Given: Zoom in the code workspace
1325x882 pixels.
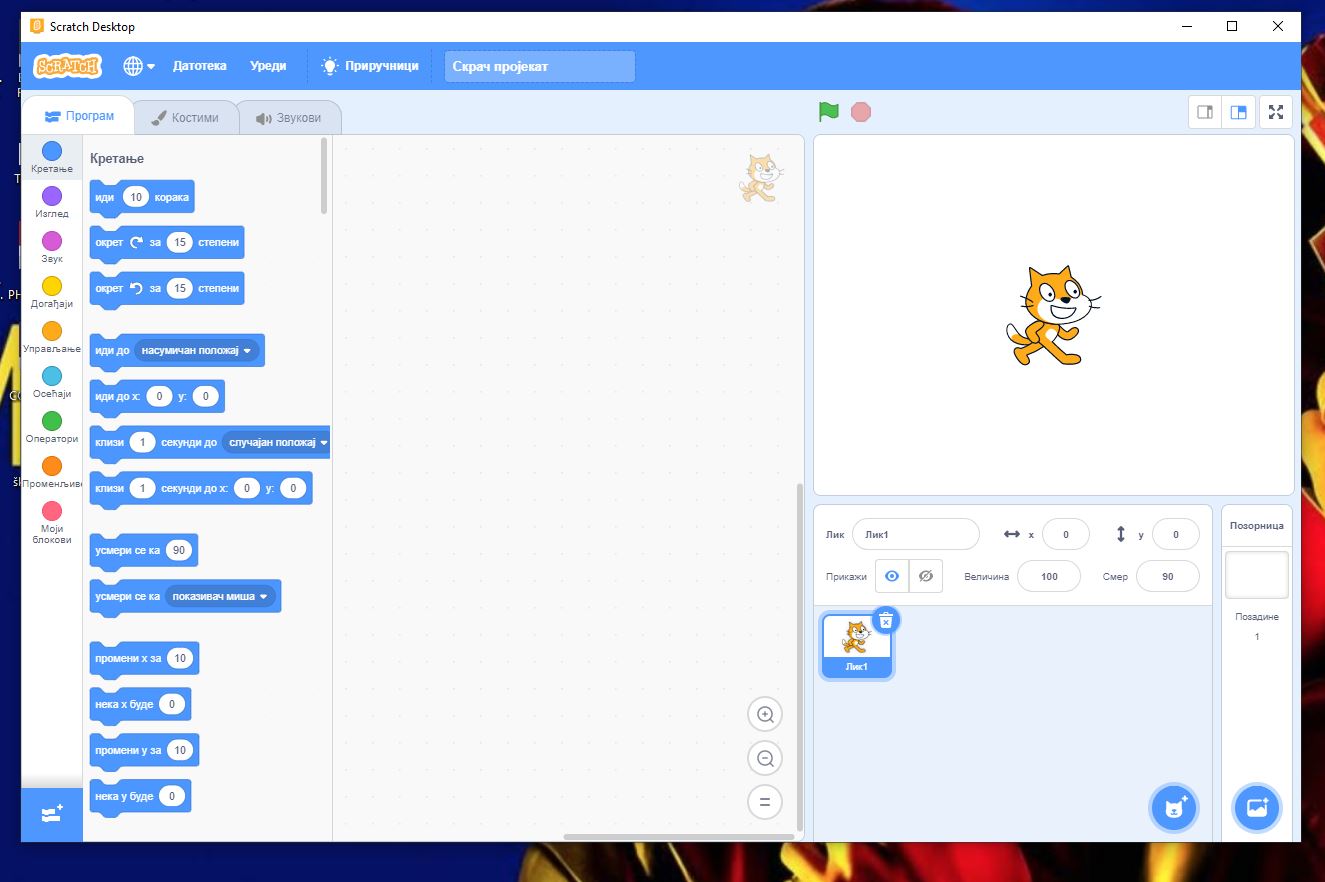Looking at the screenshot, I should 765,714.
